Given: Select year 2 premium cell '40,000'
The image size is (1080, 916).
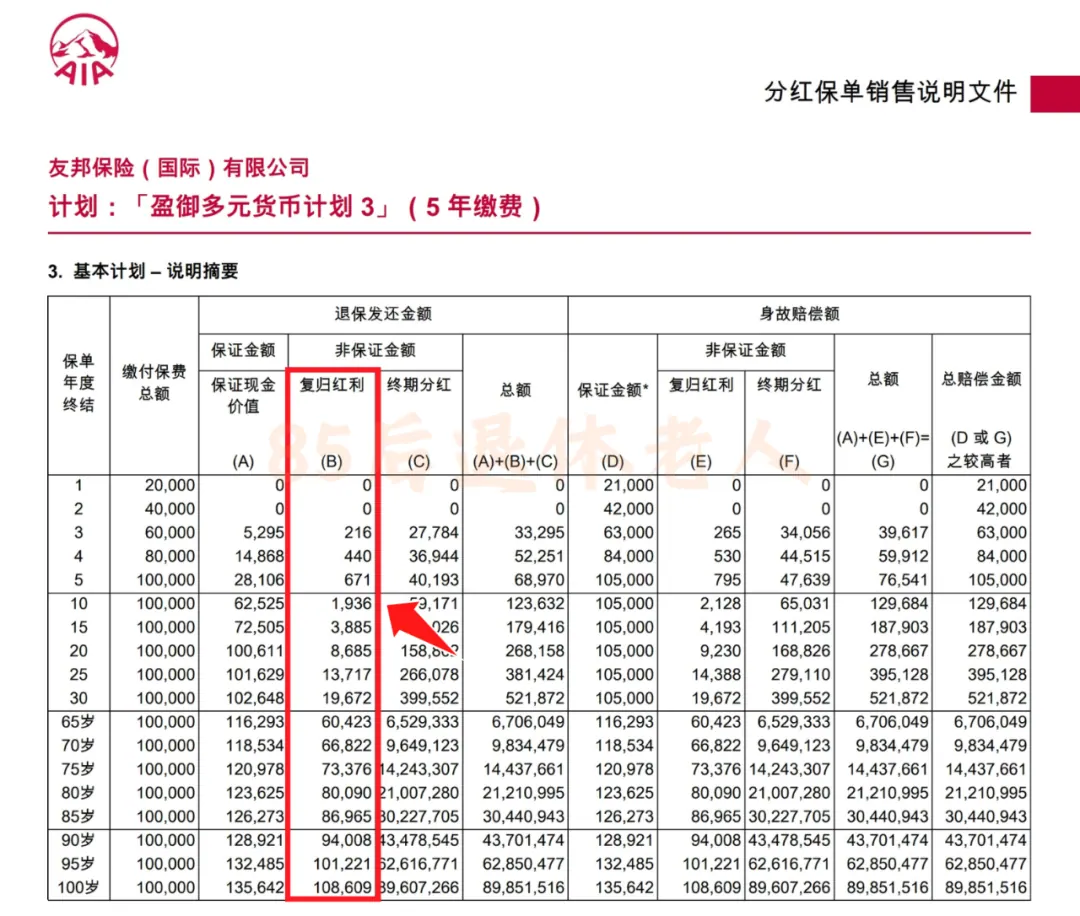Looking at the screenshot, I should pos(169,509).
